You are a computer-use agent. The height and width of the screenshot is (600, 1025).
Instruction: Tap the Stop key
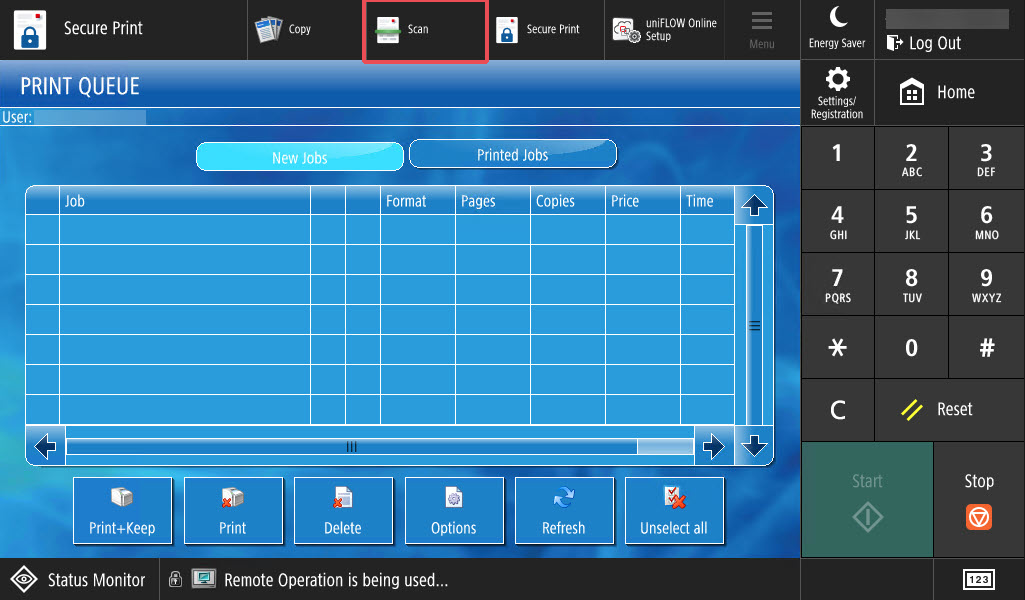tap(979, 500)
